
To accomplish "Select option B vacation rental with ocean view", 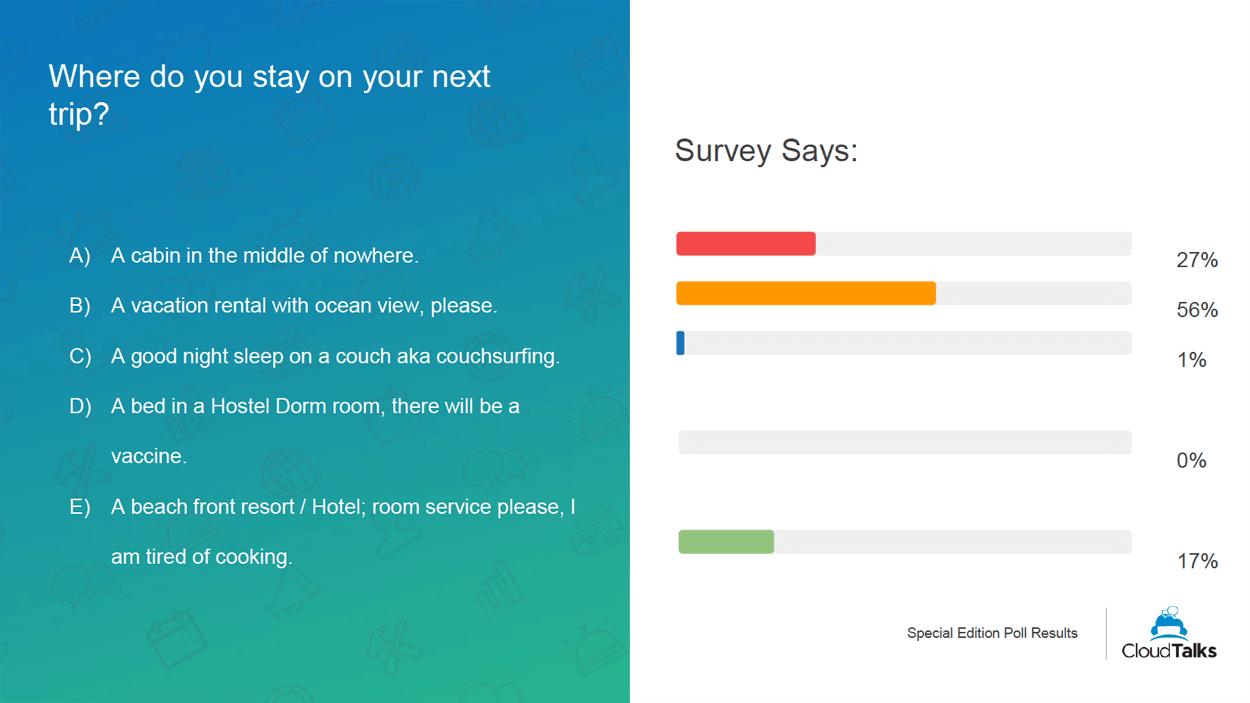I will click(x=282, y=306).
